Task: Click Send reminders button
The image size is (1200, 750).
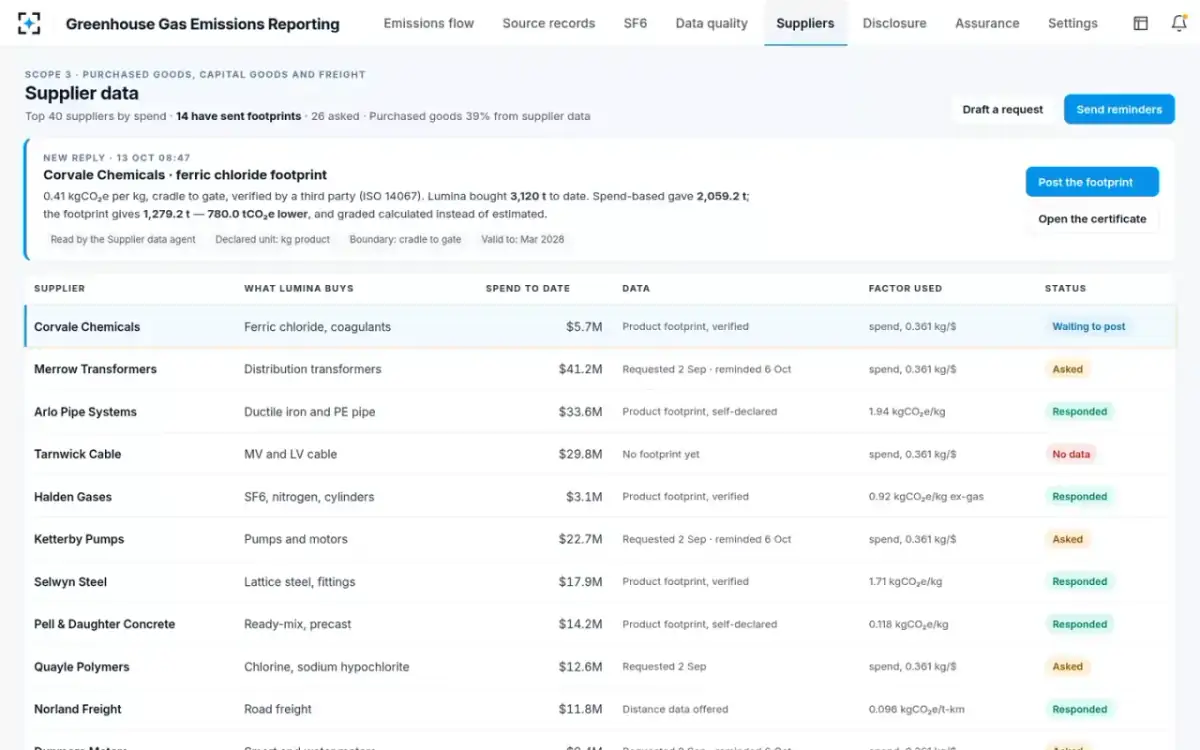Action: (1119, 109)
